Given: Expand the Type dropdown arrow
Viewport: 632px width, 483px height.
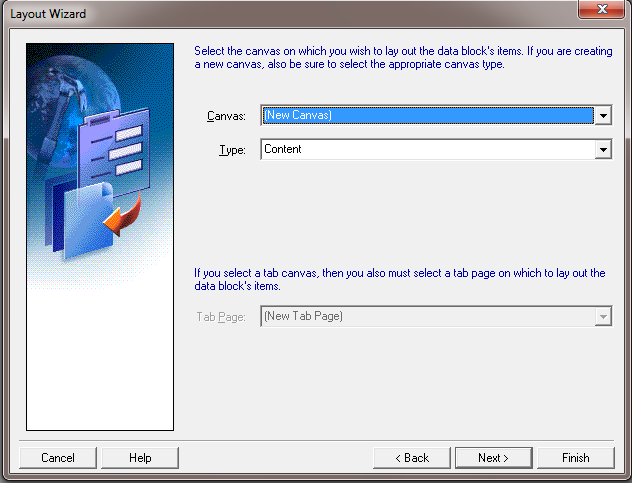Looking at the screenshot, I should [603, 150].
